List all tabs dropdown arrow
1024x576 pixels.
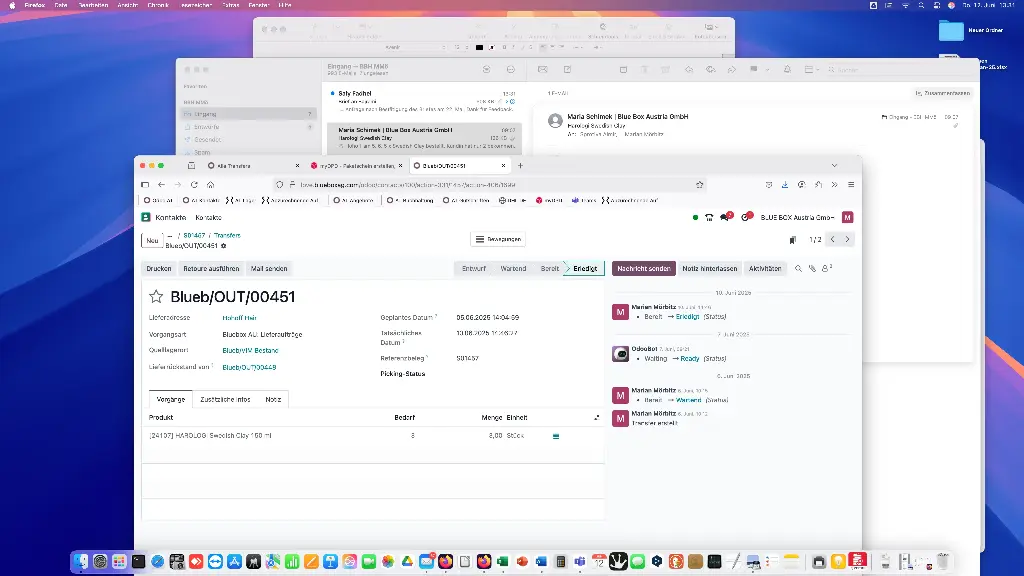[834, 166]
